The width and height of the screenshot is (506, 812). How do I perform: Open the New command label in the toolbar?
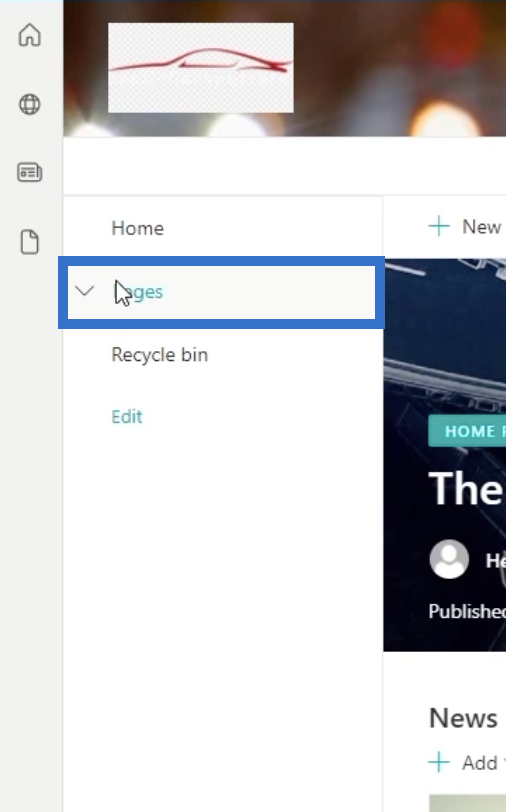[481, 226]
